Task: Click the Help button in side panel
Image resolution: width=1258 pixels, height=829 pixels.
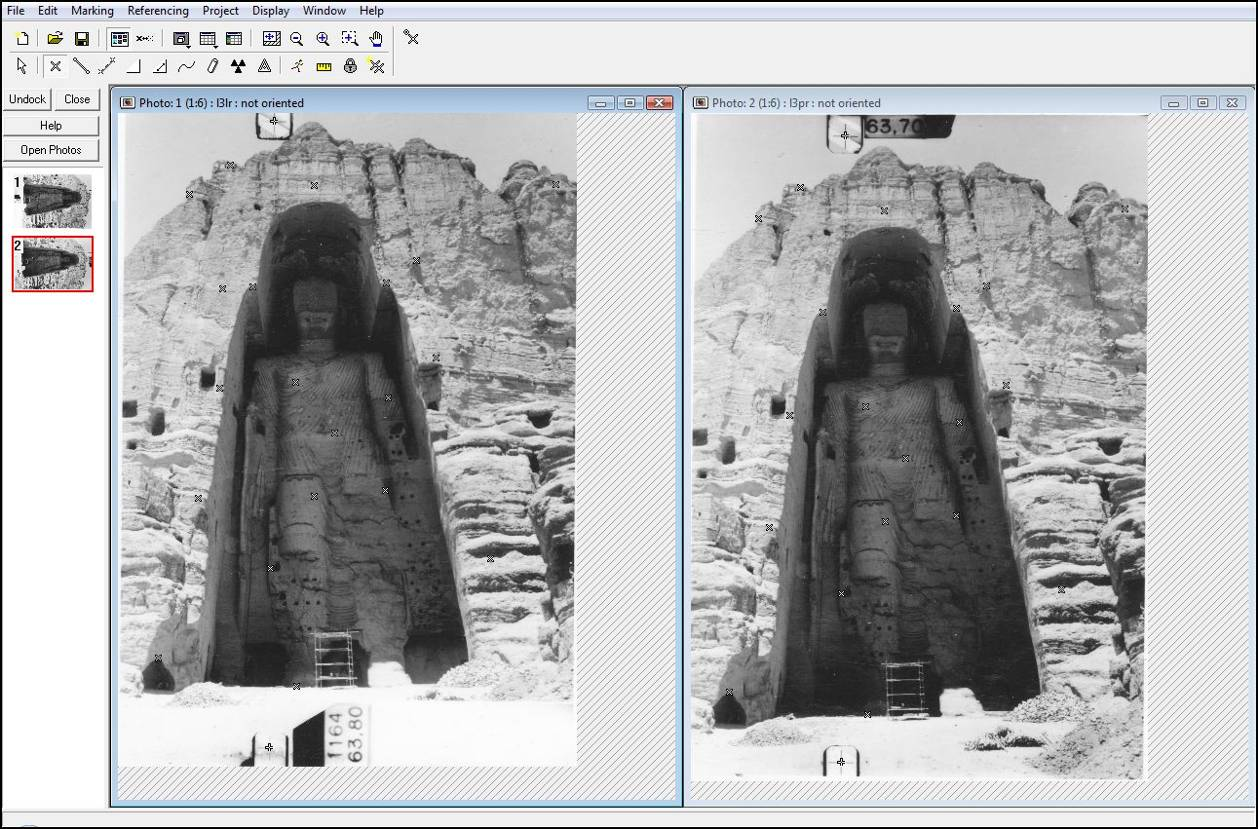Action: [x=51, y=125]
